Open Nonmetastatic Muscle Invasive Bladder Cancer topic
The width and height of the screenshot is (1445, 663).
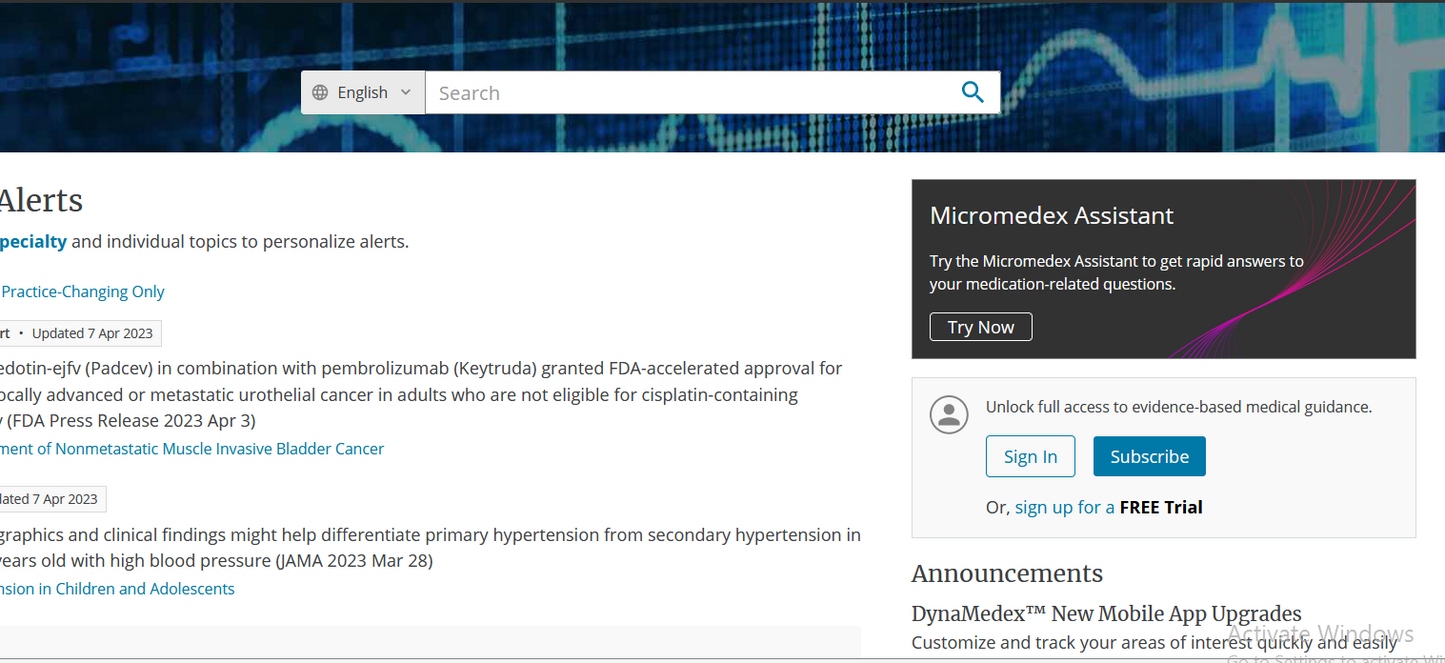(192, 449)
